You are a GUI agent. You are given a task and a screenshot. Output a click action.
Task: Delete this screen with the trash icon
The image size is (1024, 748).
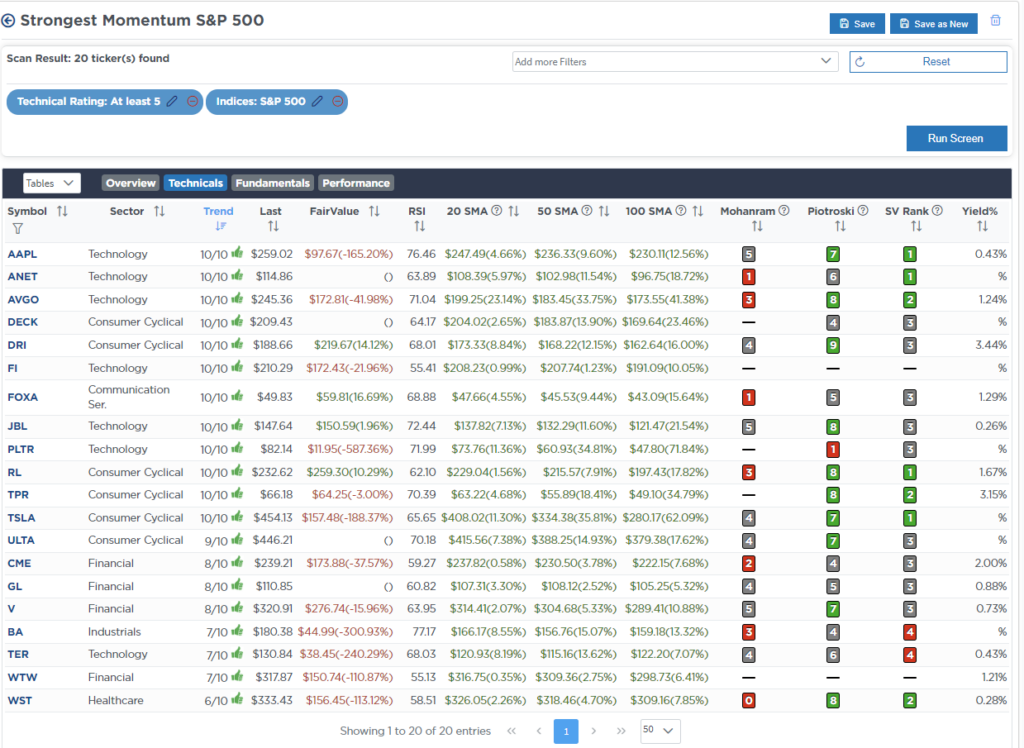pyautogui.click(x=995, y=20)
